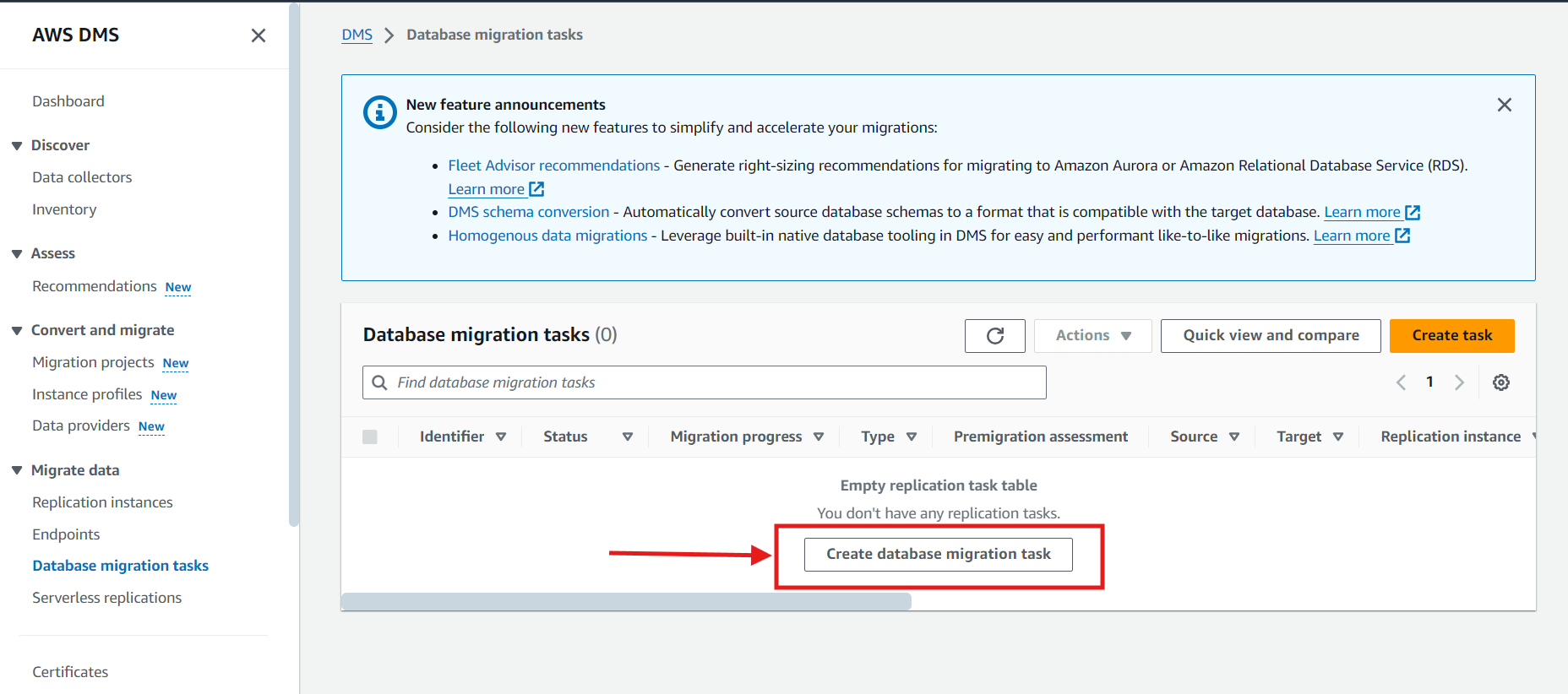Open external link icon after Fleet Advisor Learn more
1568x694 pixels.
point(536,189)
